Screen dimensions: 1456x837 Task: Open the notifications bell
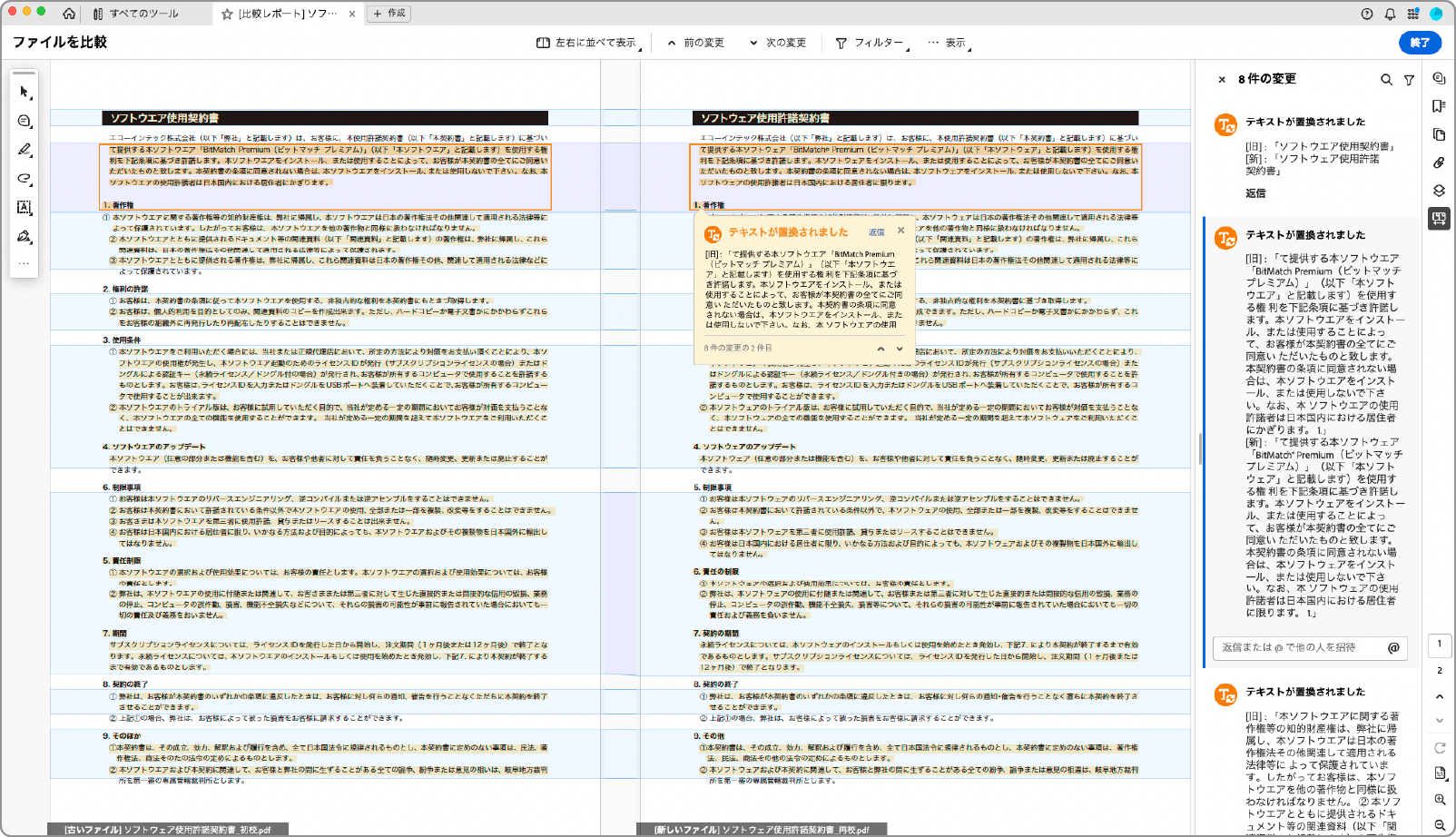[1390, 14]
